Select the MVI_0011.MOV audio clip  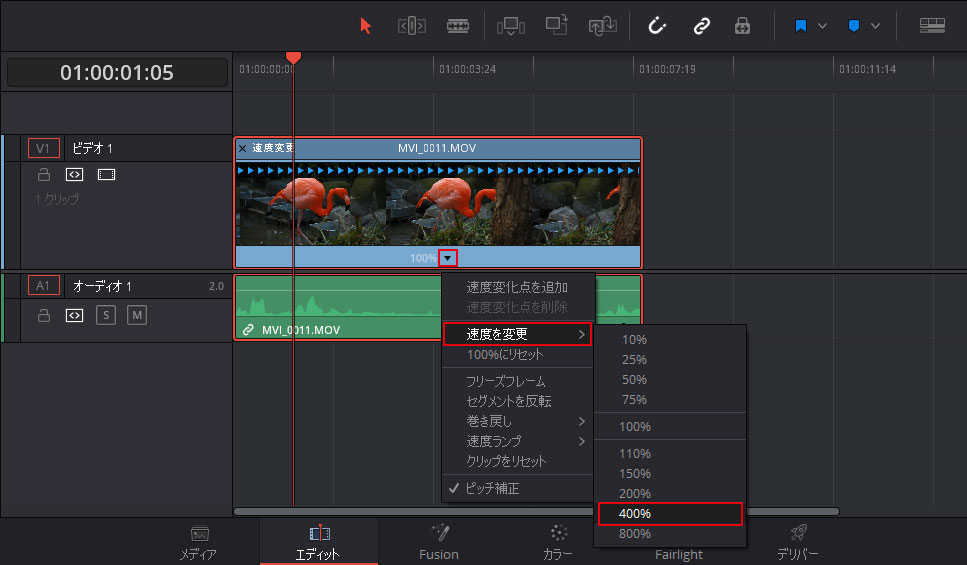point(338,307)
